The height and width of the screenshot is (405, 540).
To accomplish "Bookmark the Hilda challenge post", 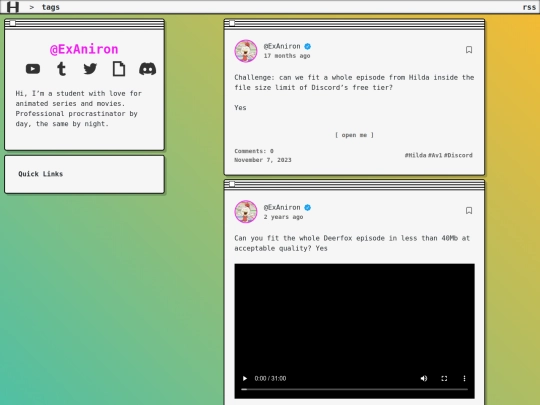I will 469,50.
